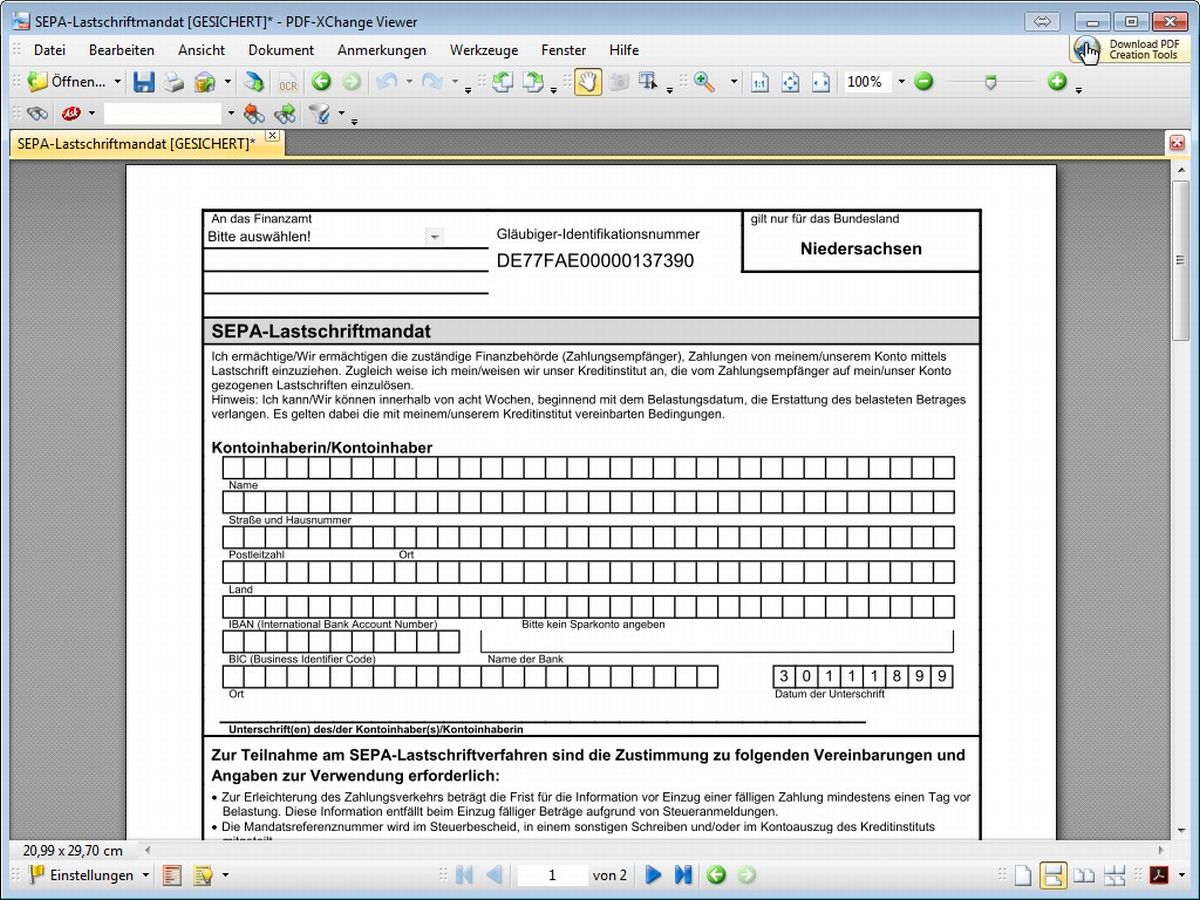Show the bookmarks pane from the bottom bar
The height and width of the screenshot is (900, 1200).
point(173,875)
